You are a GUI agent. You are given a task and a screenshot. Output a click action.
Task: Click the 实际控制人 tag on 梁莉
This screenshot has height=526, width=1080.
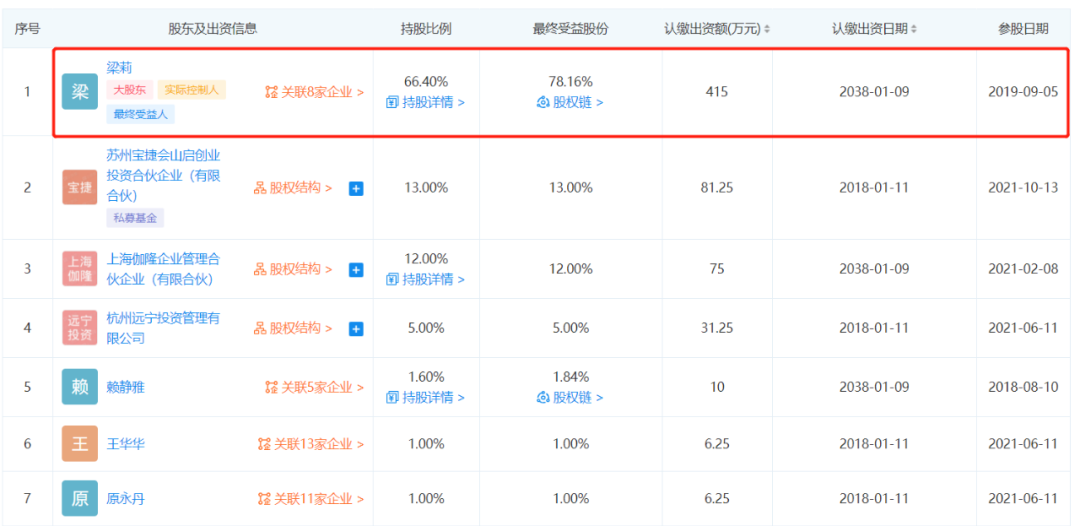point(191,90)
